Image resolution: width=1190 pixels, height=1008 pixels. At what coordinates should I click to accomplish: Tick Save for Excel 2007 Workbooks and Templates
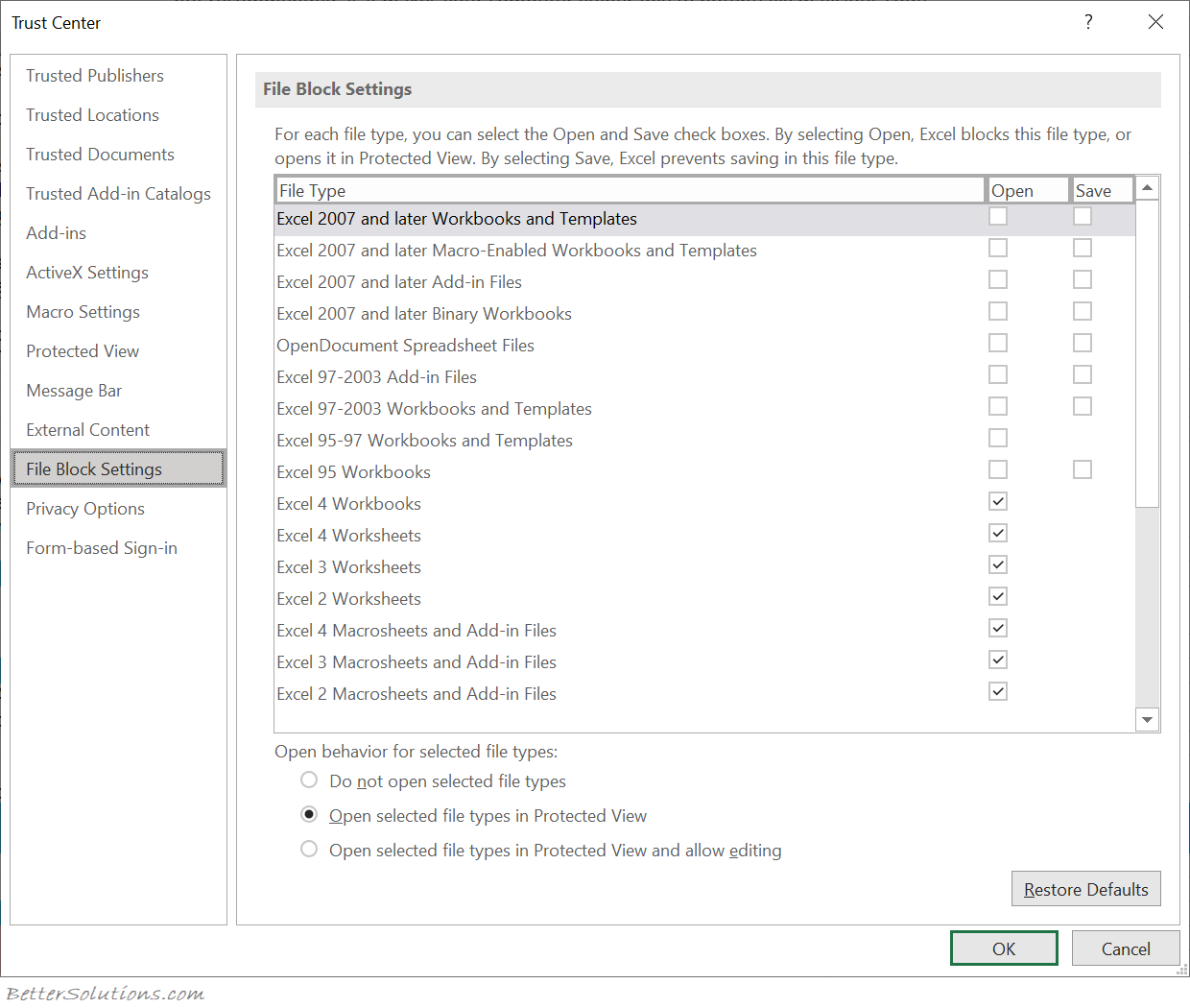pos(1083,216)
